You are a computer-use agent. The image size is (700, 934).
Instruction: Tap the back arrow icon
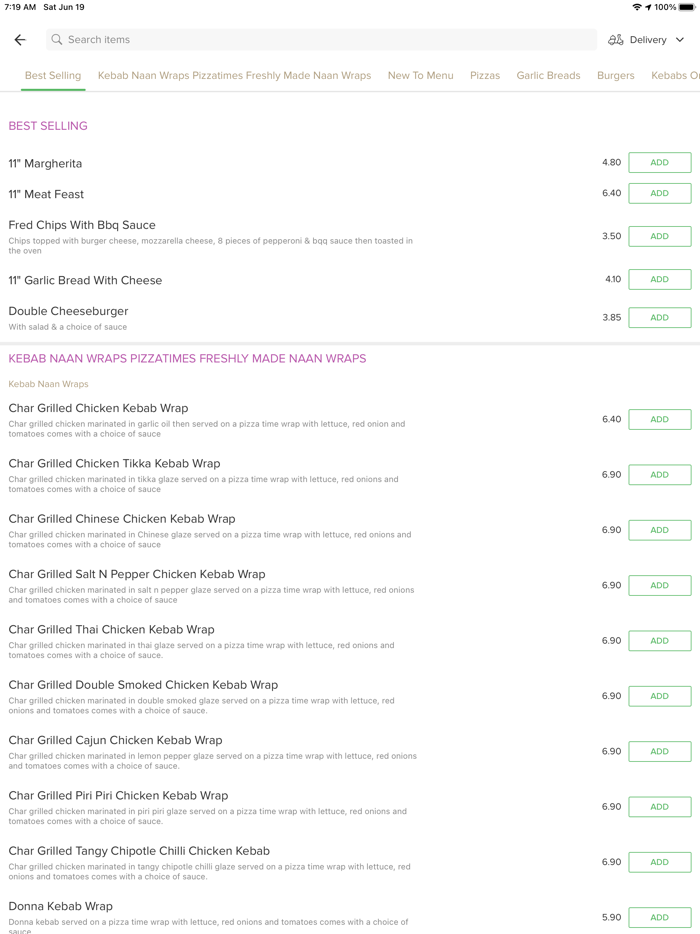[x=20, y=40]
